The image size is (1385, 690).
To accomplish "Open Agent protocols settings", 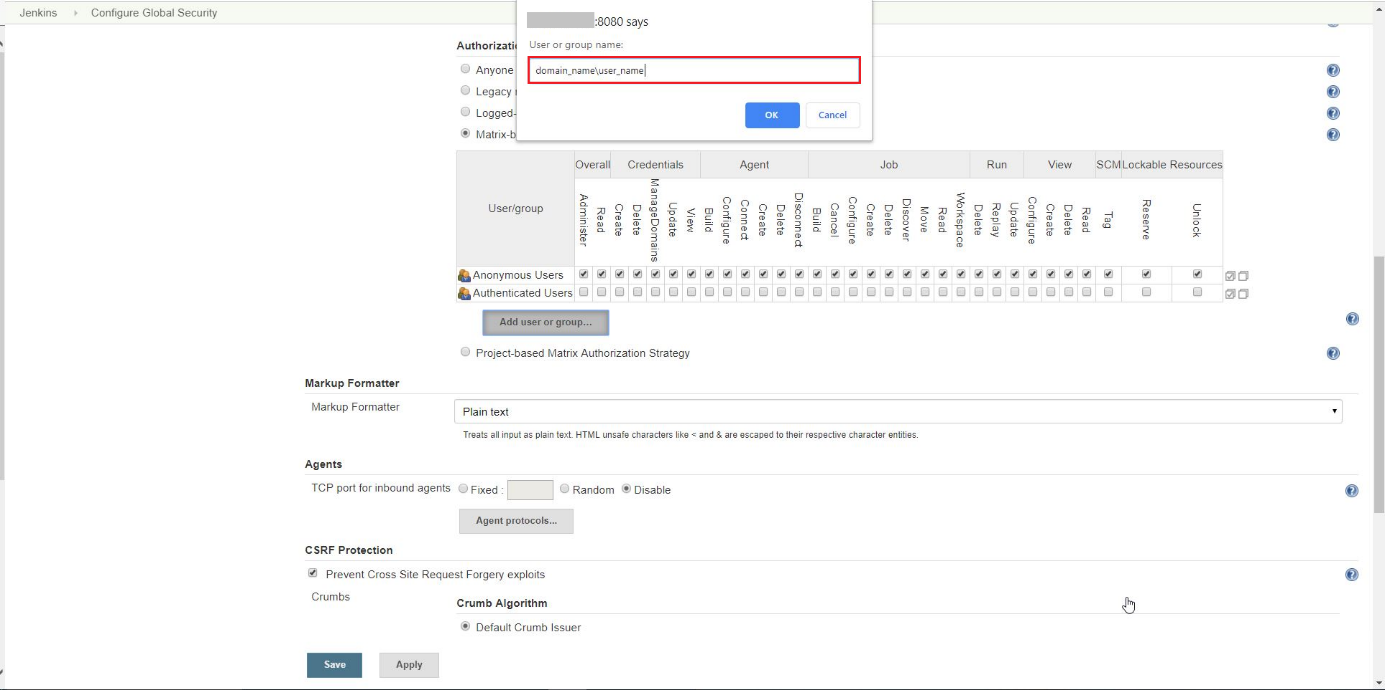I will pyautogui.click(x=516, y=521).
